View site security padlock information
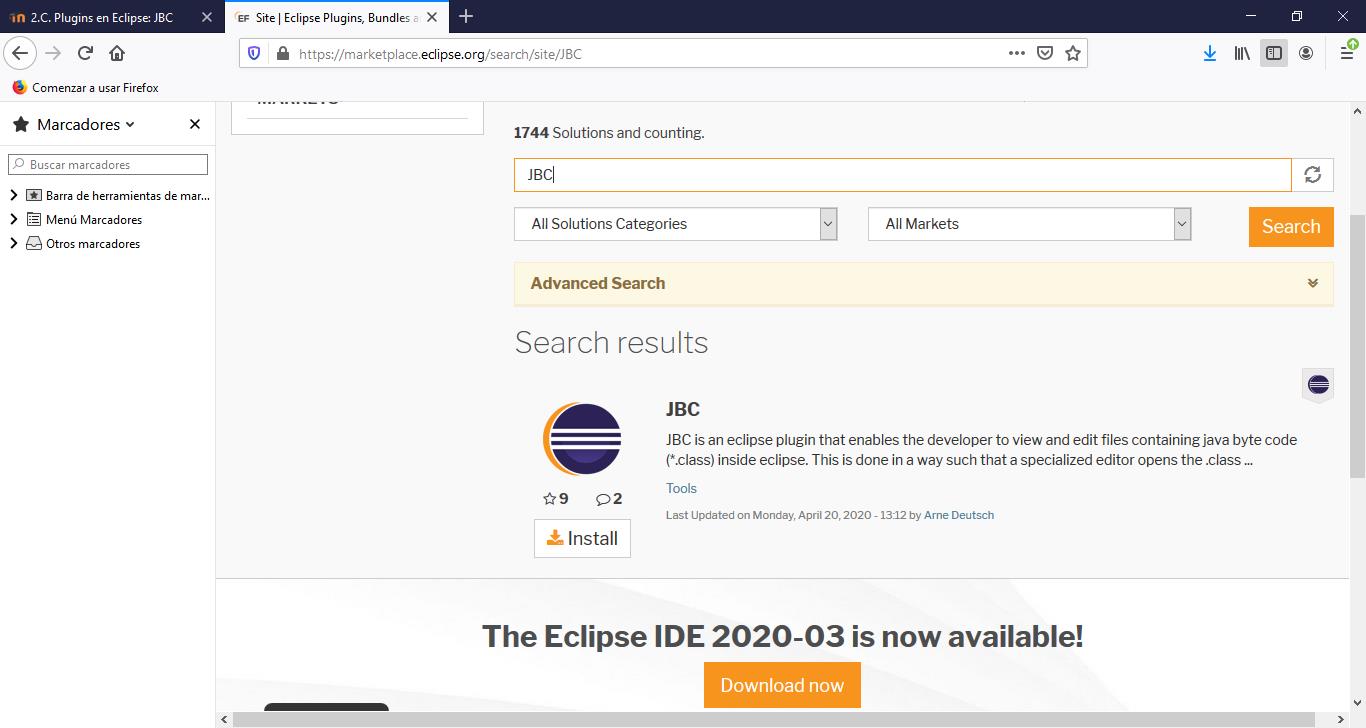Viewport: 1366px width, 728px height. pos(282,54)
